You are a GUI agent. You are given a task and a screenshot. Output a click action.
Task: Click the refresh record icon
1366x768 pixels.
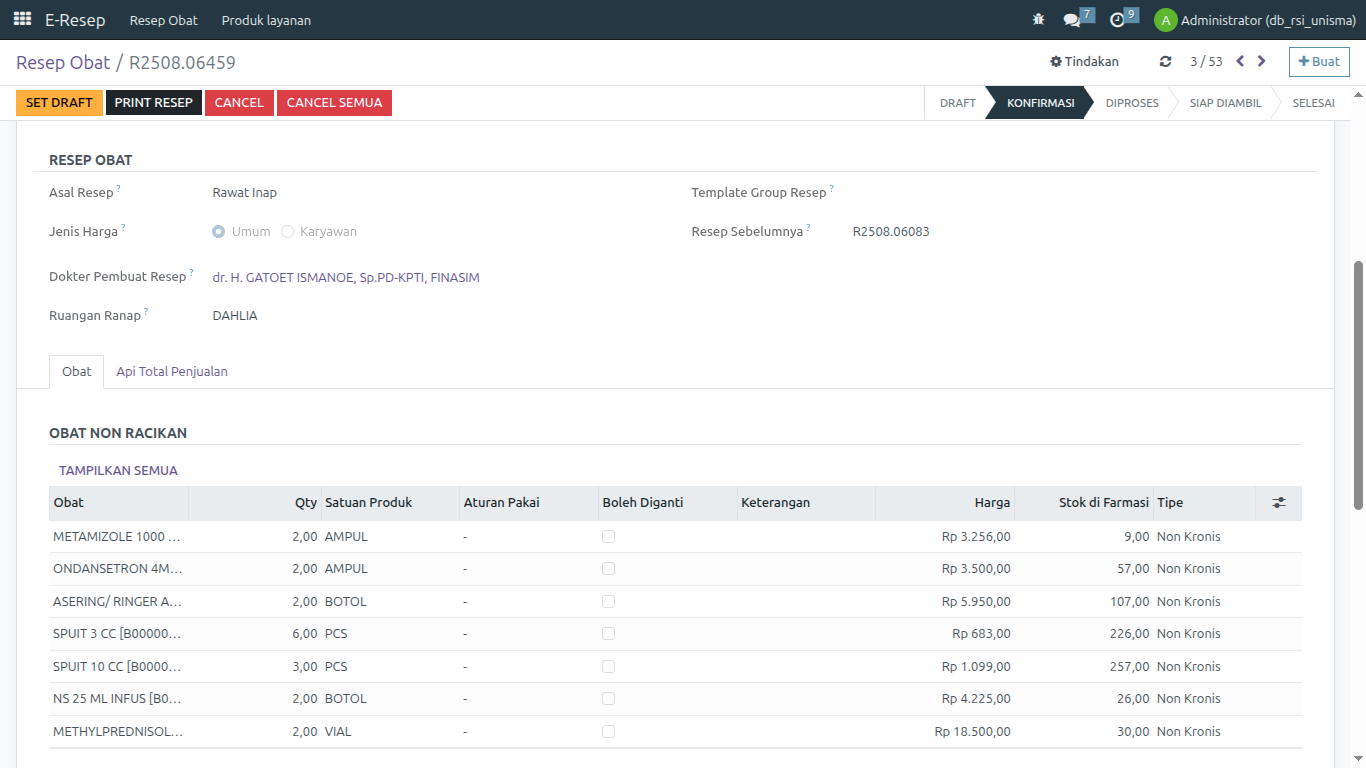(1165, 62)
